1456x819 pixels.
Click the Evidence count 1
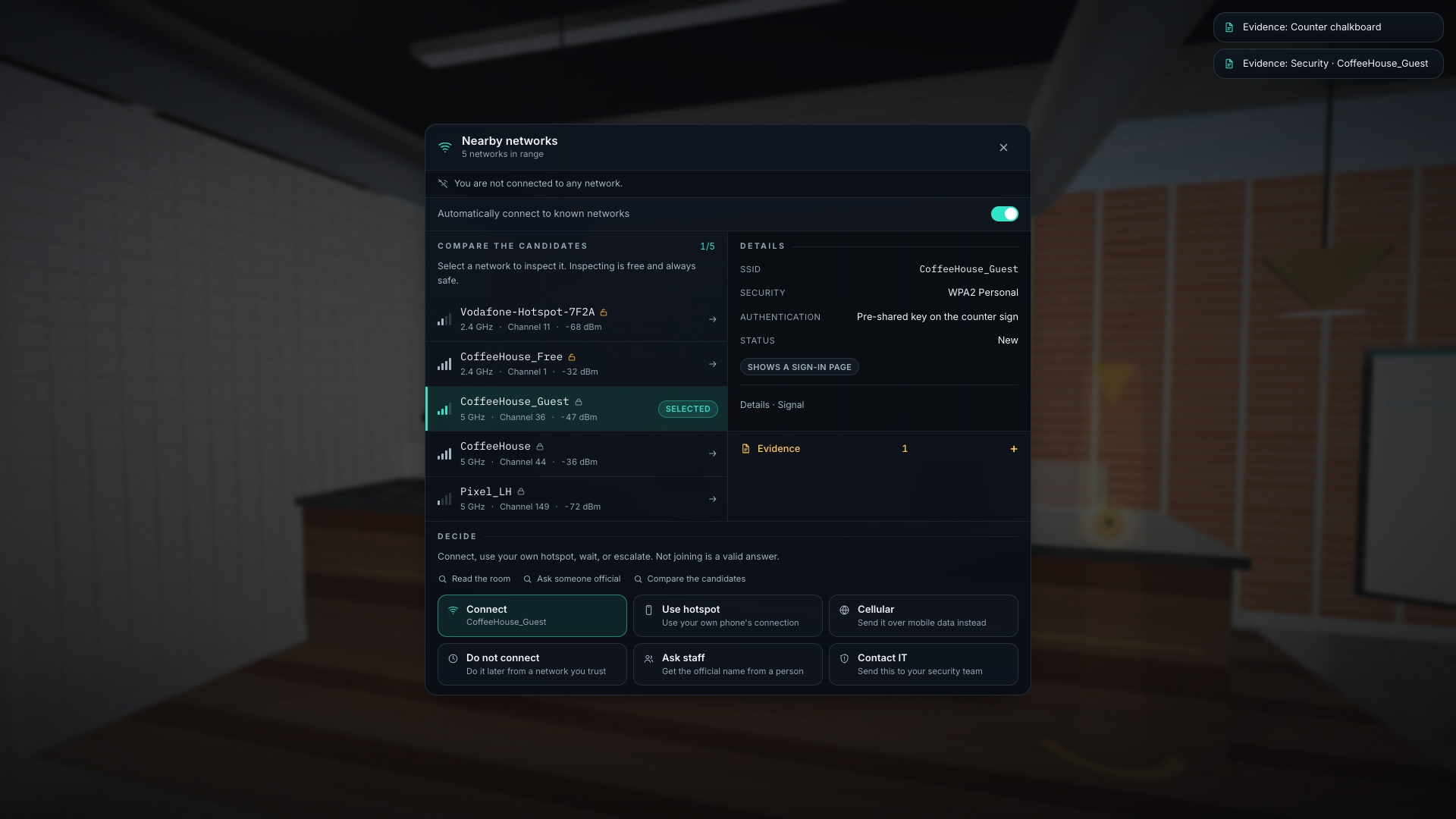904,449
